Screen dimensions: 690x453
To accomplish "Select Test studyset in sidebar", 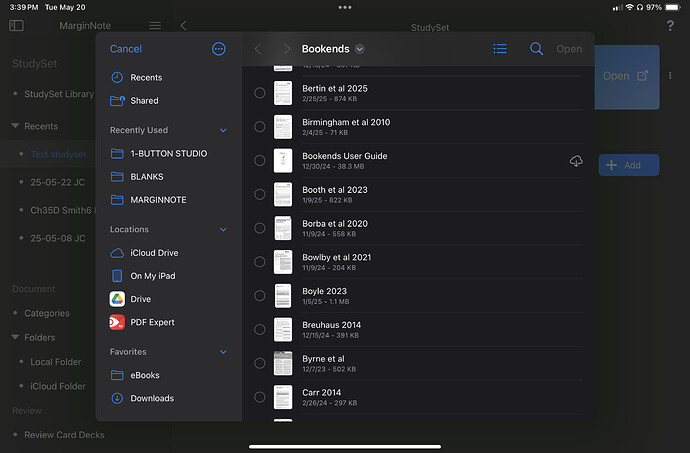I will (x=59, y=154).
